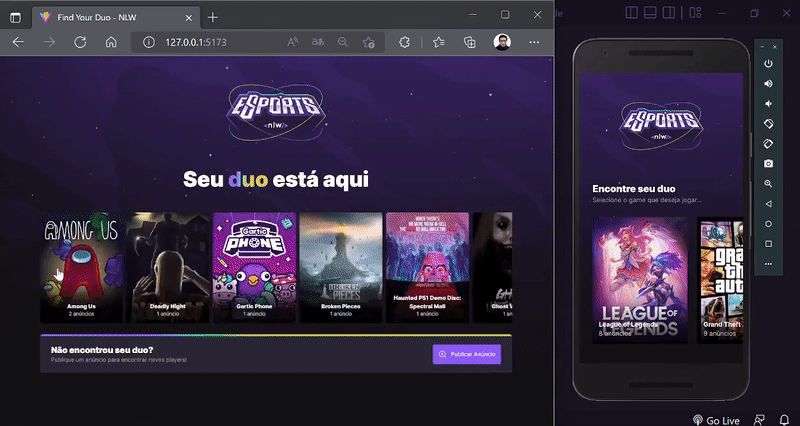Tap the emulator Overview square
The height and width of the screenshot is (426, 800).
768,244
